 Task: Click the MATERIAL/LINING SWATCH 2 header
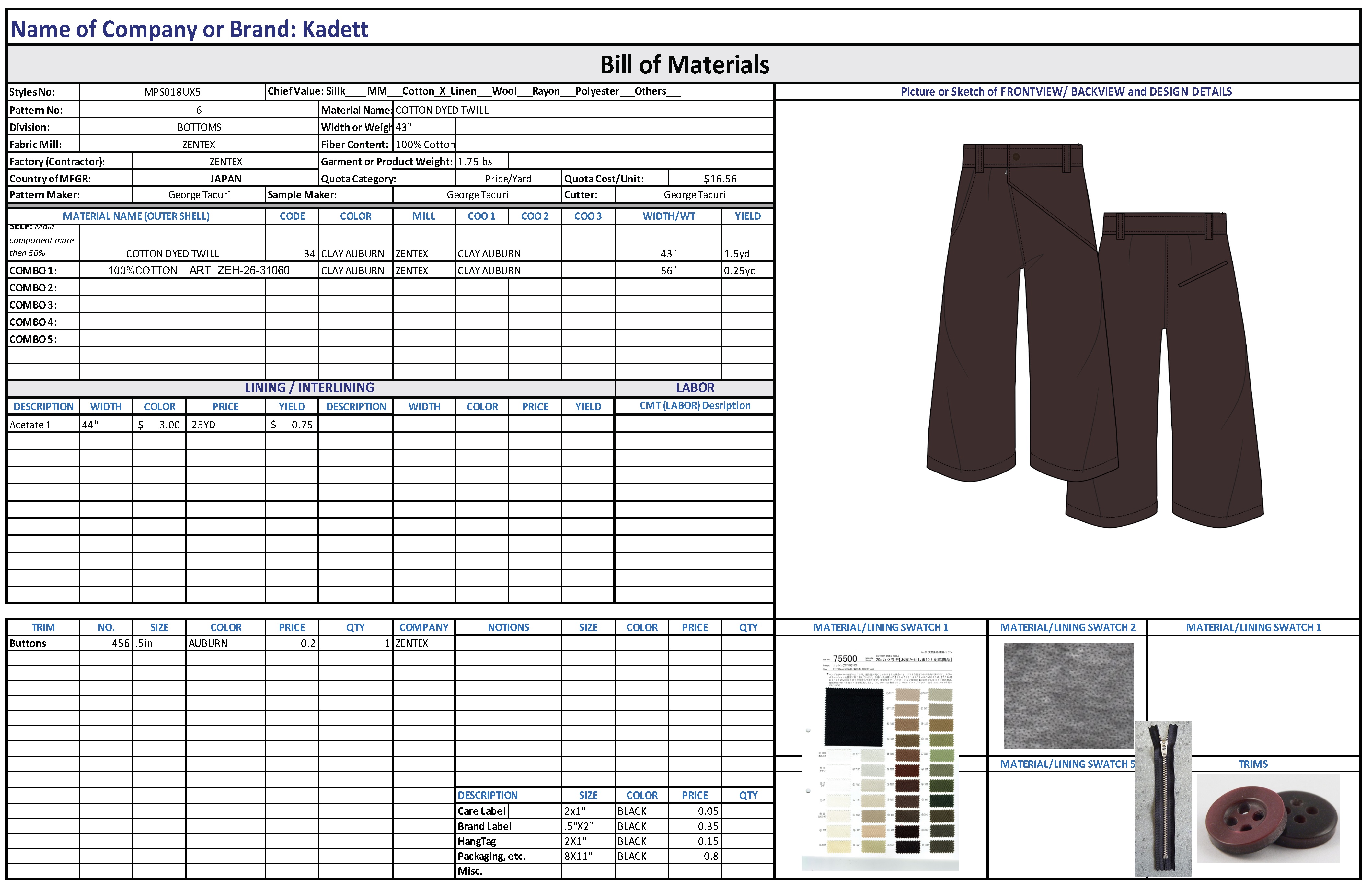(x=1067, y=628)
